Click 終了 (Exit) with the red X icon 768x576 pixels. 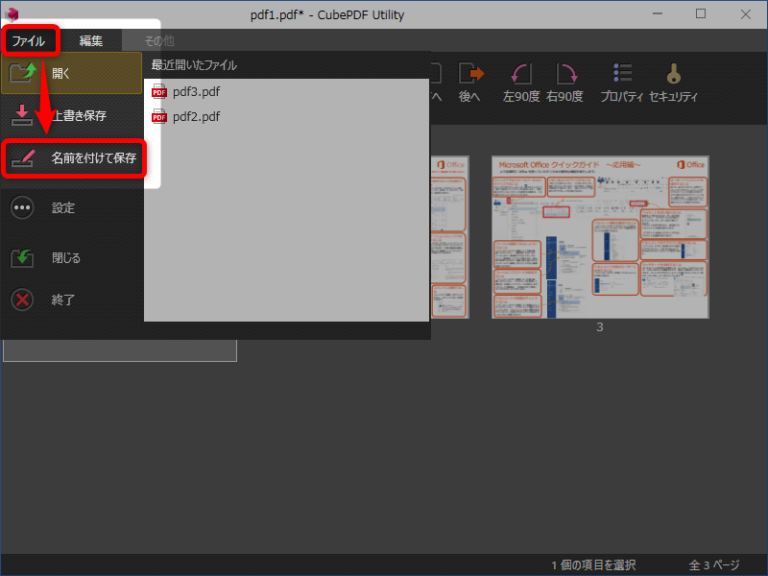point(22,299)
